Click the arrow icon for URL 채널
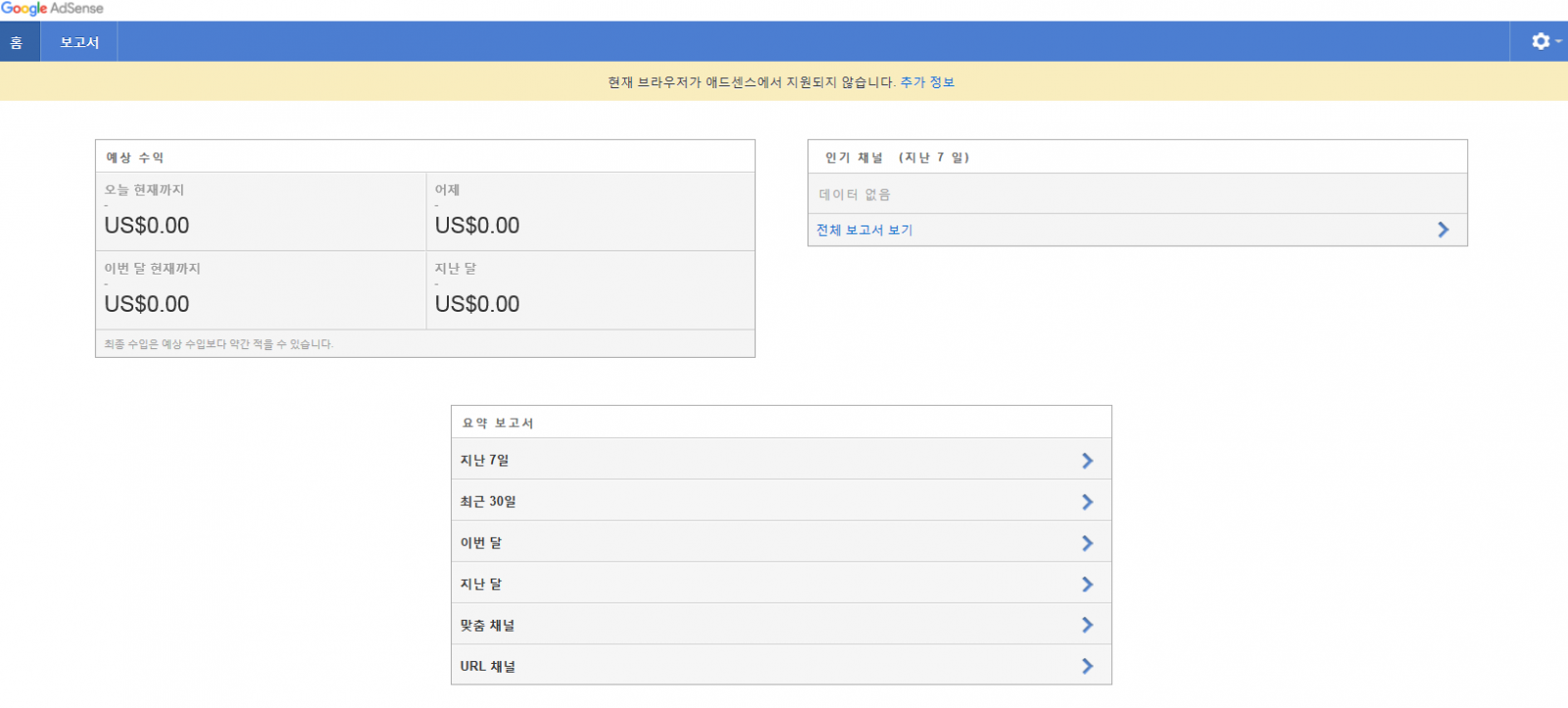Viewport: 1568px width, 708px height. click(x=1087, y=666)
